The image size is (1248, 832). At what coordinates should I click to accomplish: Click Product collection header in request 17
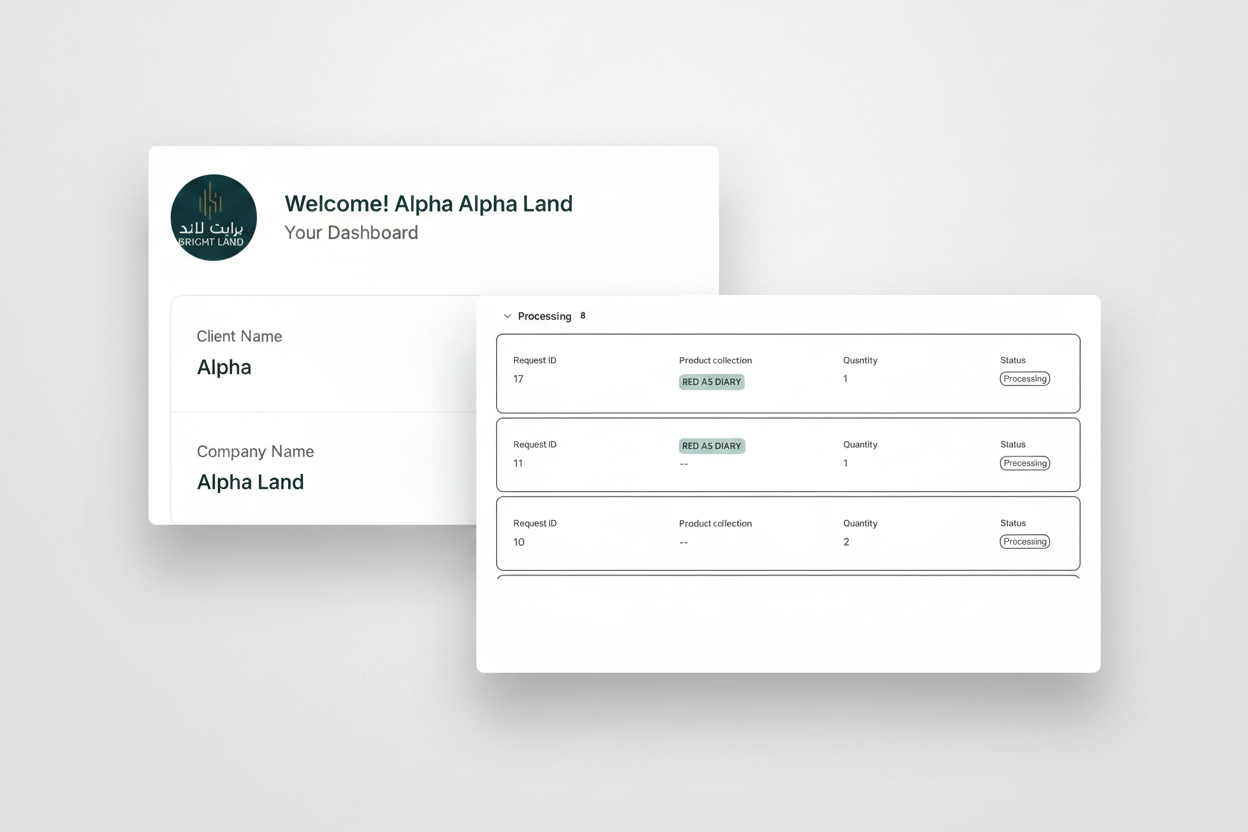point(715,360)
